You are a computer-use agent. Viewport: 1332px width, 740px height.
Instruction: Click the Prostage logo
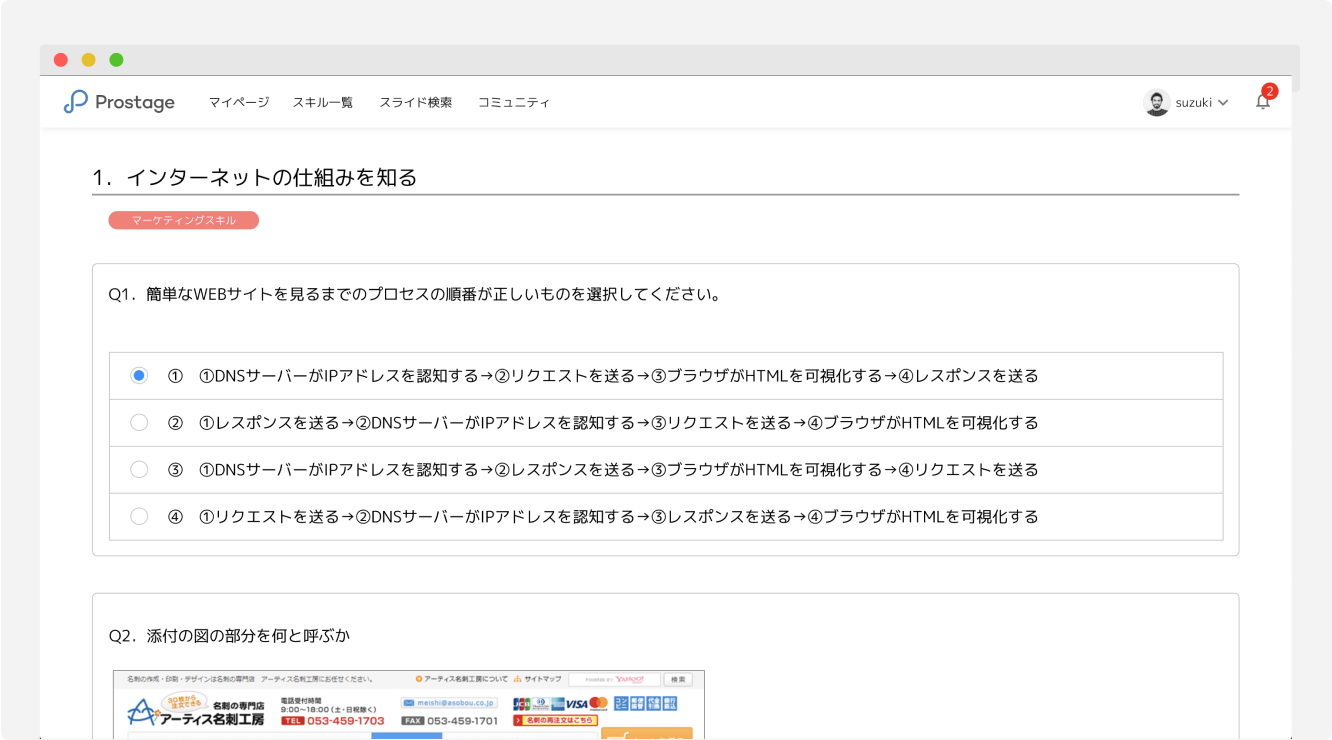click(119, 102)
